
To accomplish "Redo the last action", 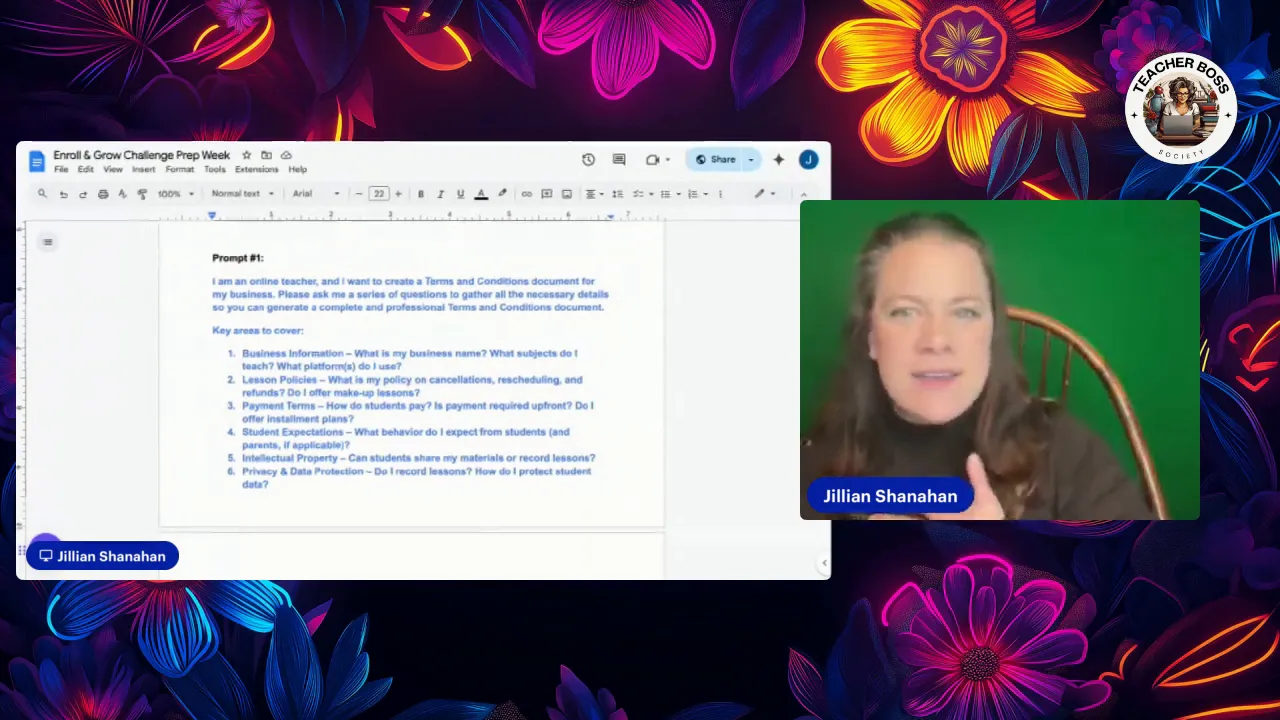I will pos(83,194).
